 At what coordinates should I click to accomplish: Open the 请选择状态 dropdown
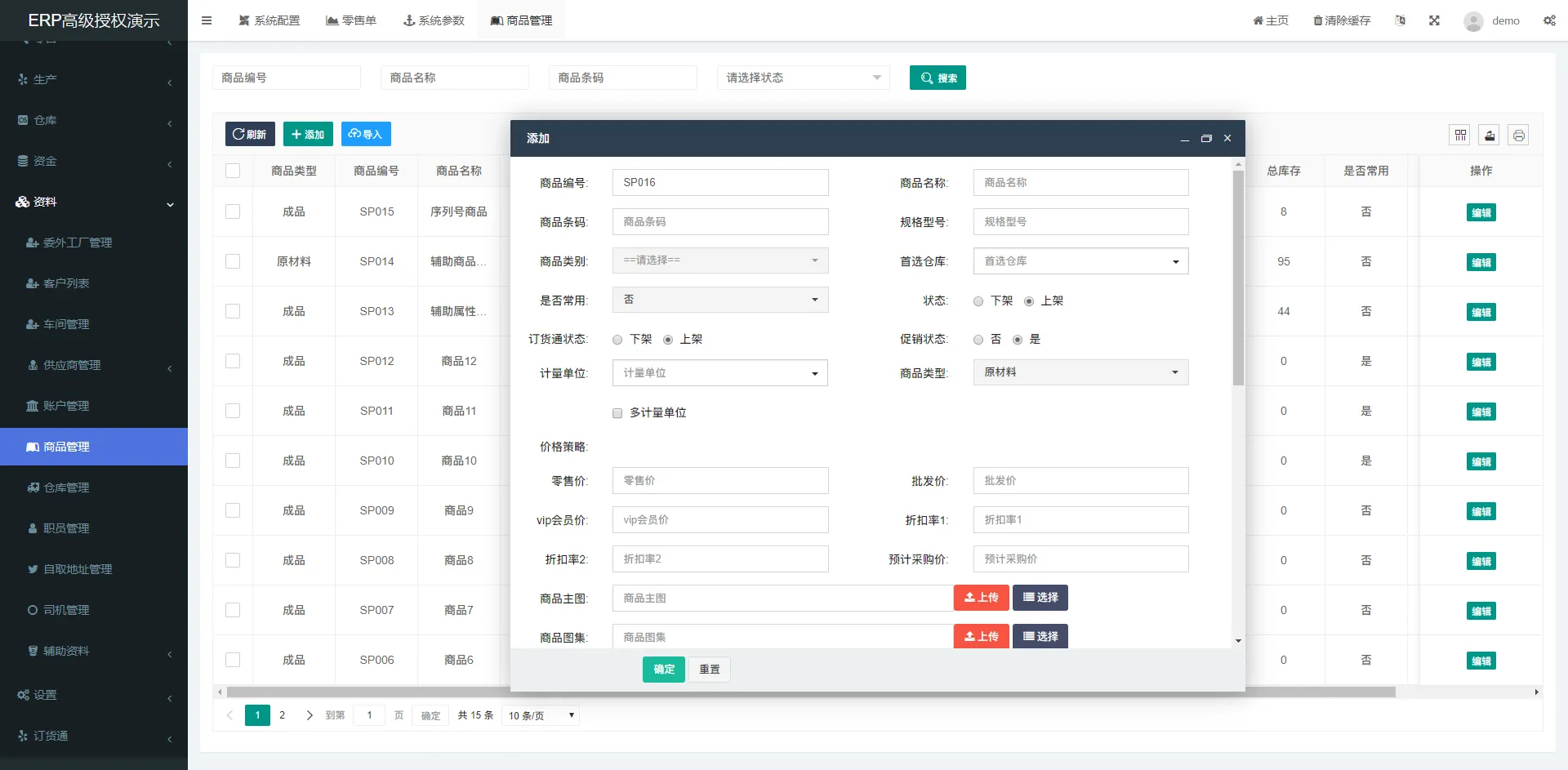tap(803, 78)
